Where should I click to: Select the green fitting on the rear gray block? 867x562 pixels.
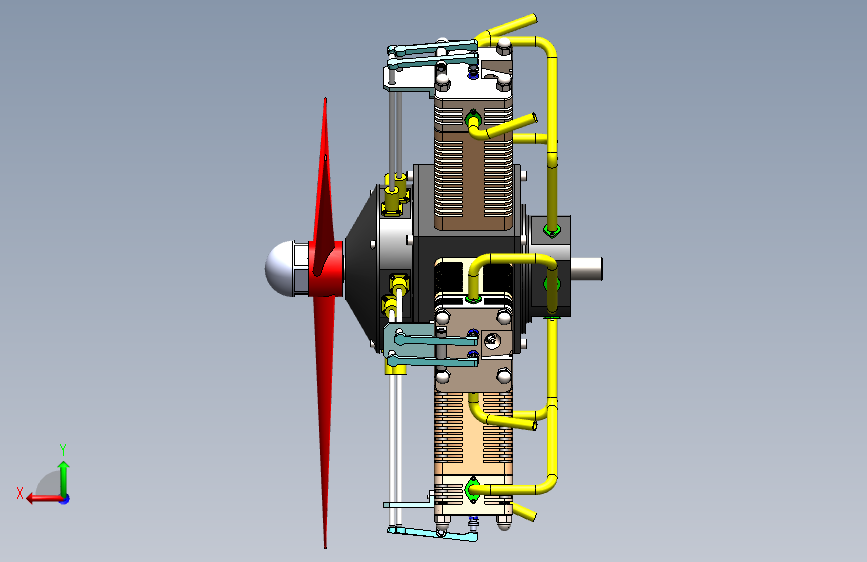(551, 230)
